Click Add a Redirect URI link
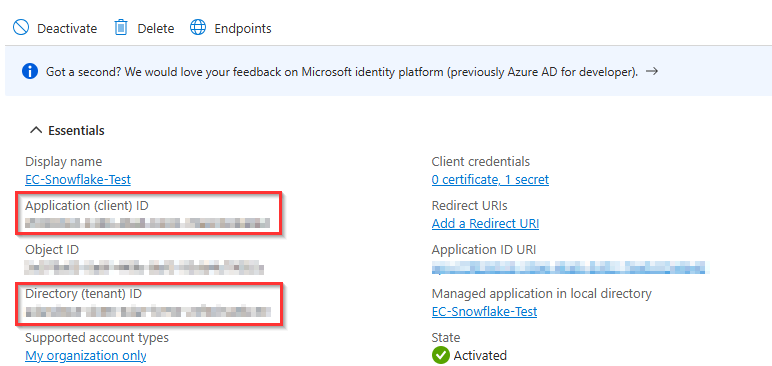 click(485, 224)
